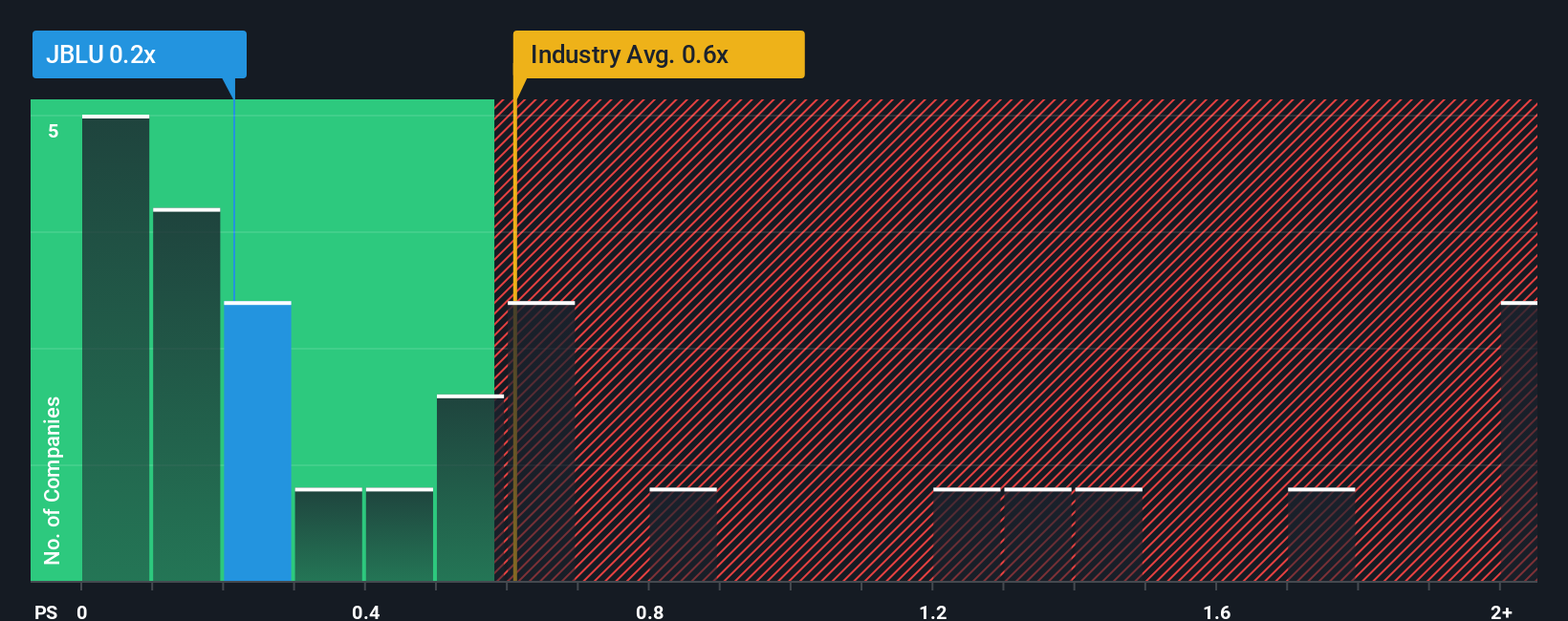Click the 2+ bar at right edge
This screenshot has height=621, width=1568.
click(1519, 441)
